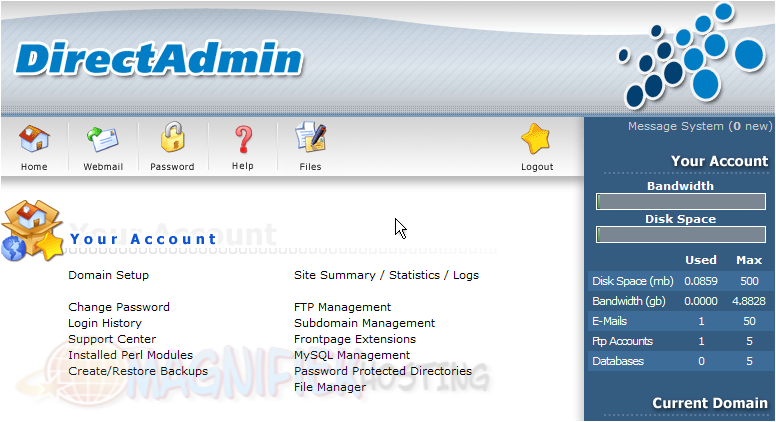Image resolution: width=776 pixels, height=422 pixels.
Task: Open Webmail envelope icon
Action: (x=102, y=139)
